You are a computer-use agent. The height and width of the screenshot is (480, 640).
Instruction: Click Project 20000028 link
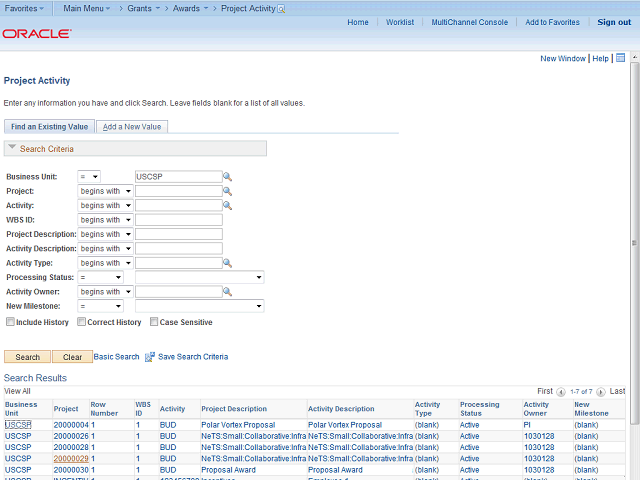point(71,447)
